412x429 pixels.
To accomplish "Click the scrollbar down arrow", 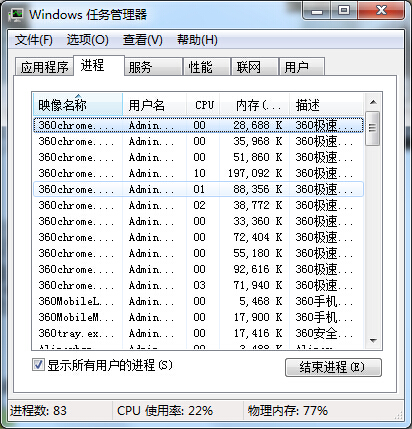I will pos(373,341).
